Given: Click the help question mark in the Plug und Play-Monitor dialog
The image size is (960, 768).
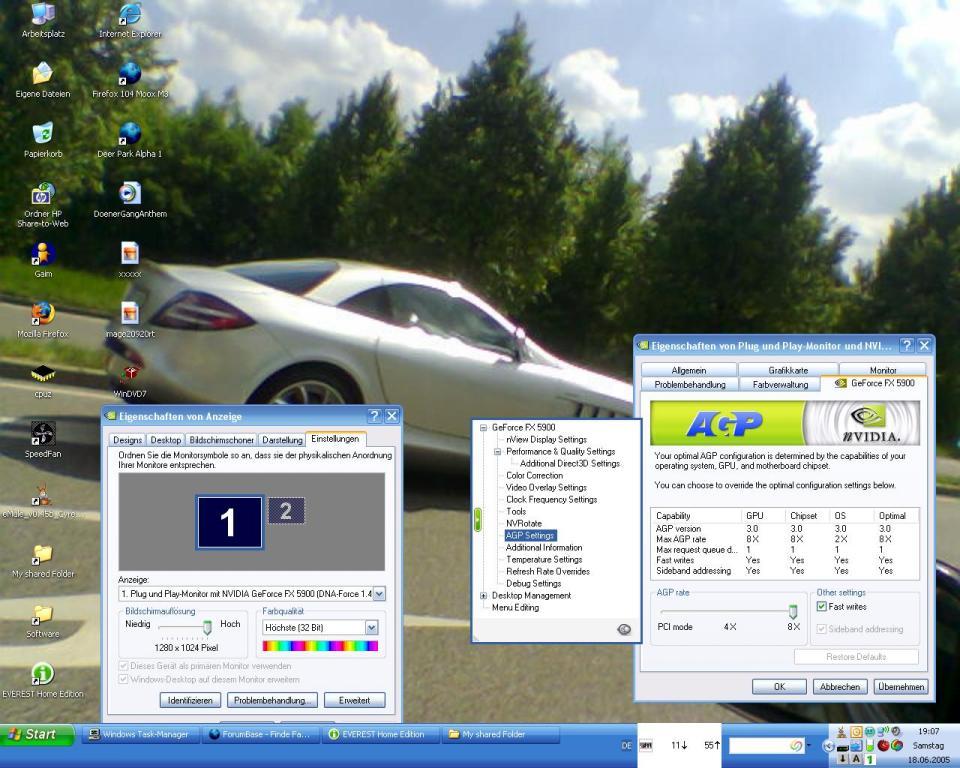Looking at the screenshot, I should coord(907,345).
